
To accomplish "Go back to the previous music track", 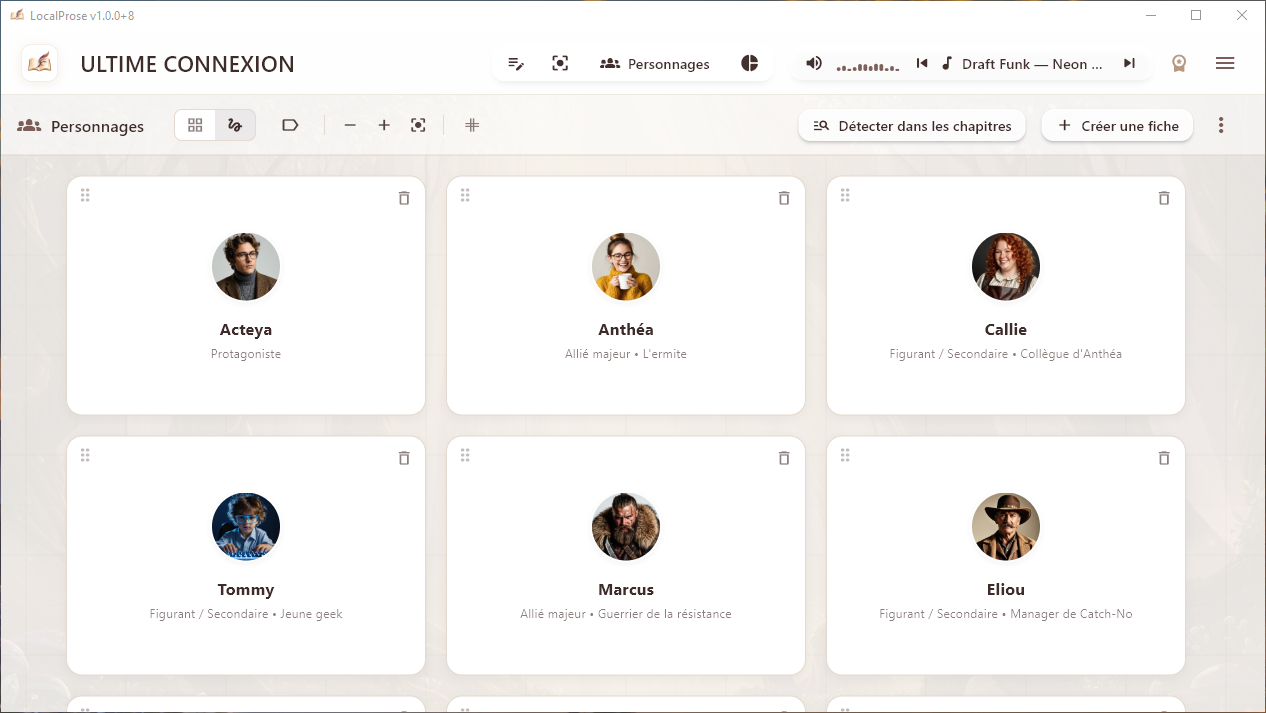I will click(922, 64).
